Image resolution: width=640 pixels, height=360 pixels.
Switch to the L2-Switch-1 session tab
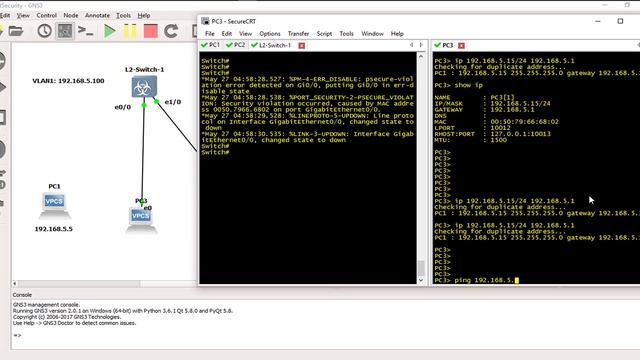[271, 45]
